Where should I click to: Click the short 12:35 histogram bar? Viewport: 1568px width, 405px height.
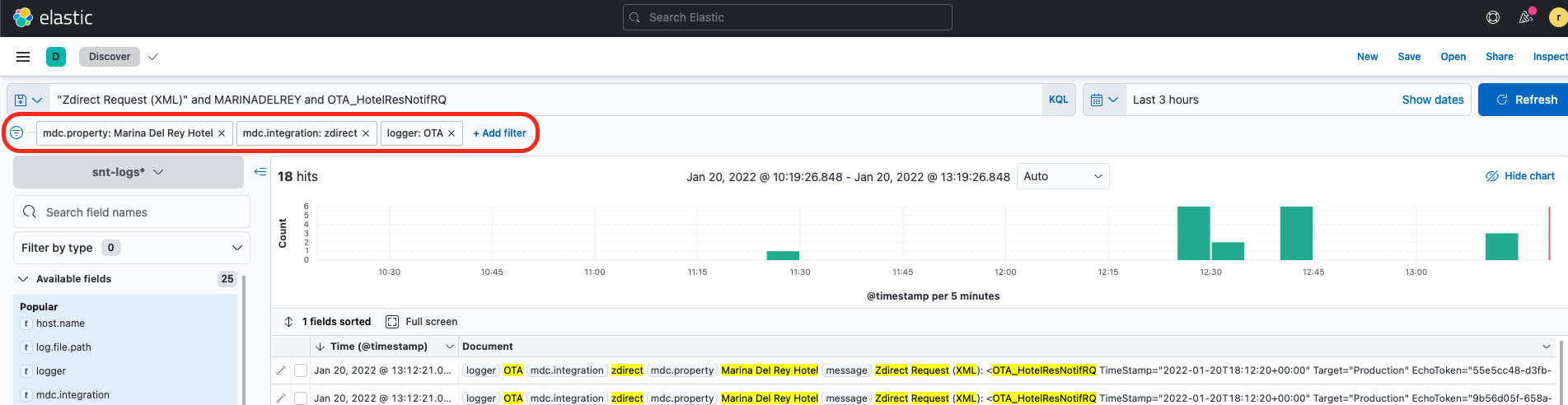click(1228, 251)
